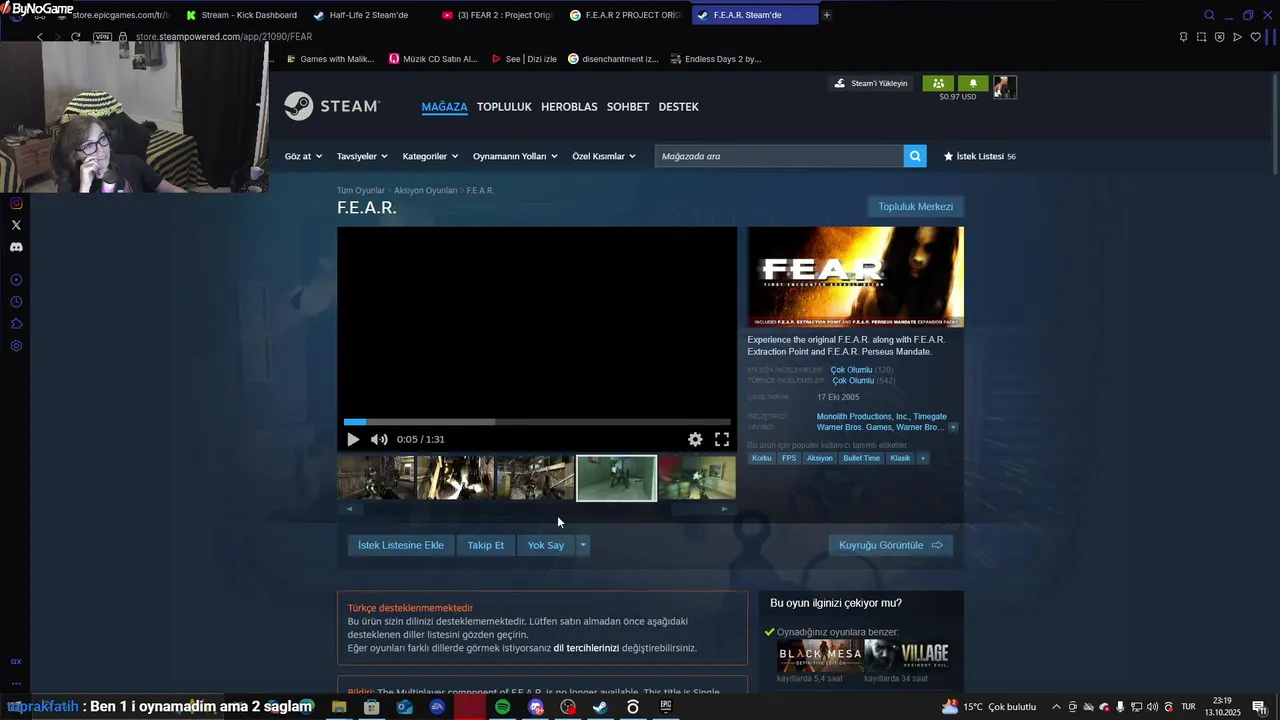The height and width of the screenshot is (720, 1280).
Task: Click İstek Listesine Ekle button
Action: (401, 545)
